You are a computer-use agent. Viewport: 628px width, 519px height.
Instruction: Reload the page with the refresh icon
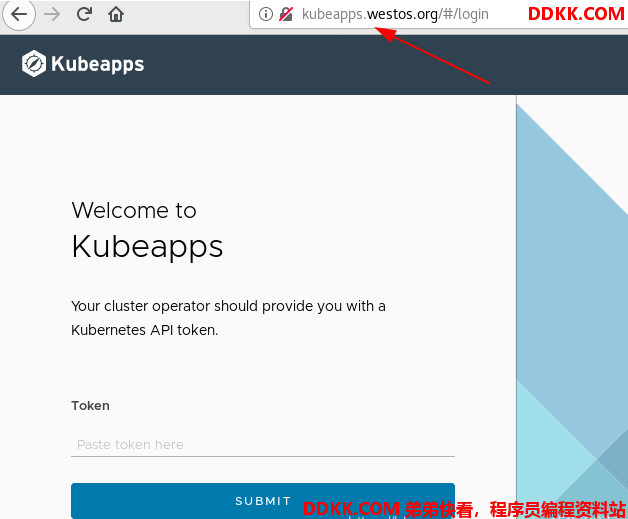84,14
